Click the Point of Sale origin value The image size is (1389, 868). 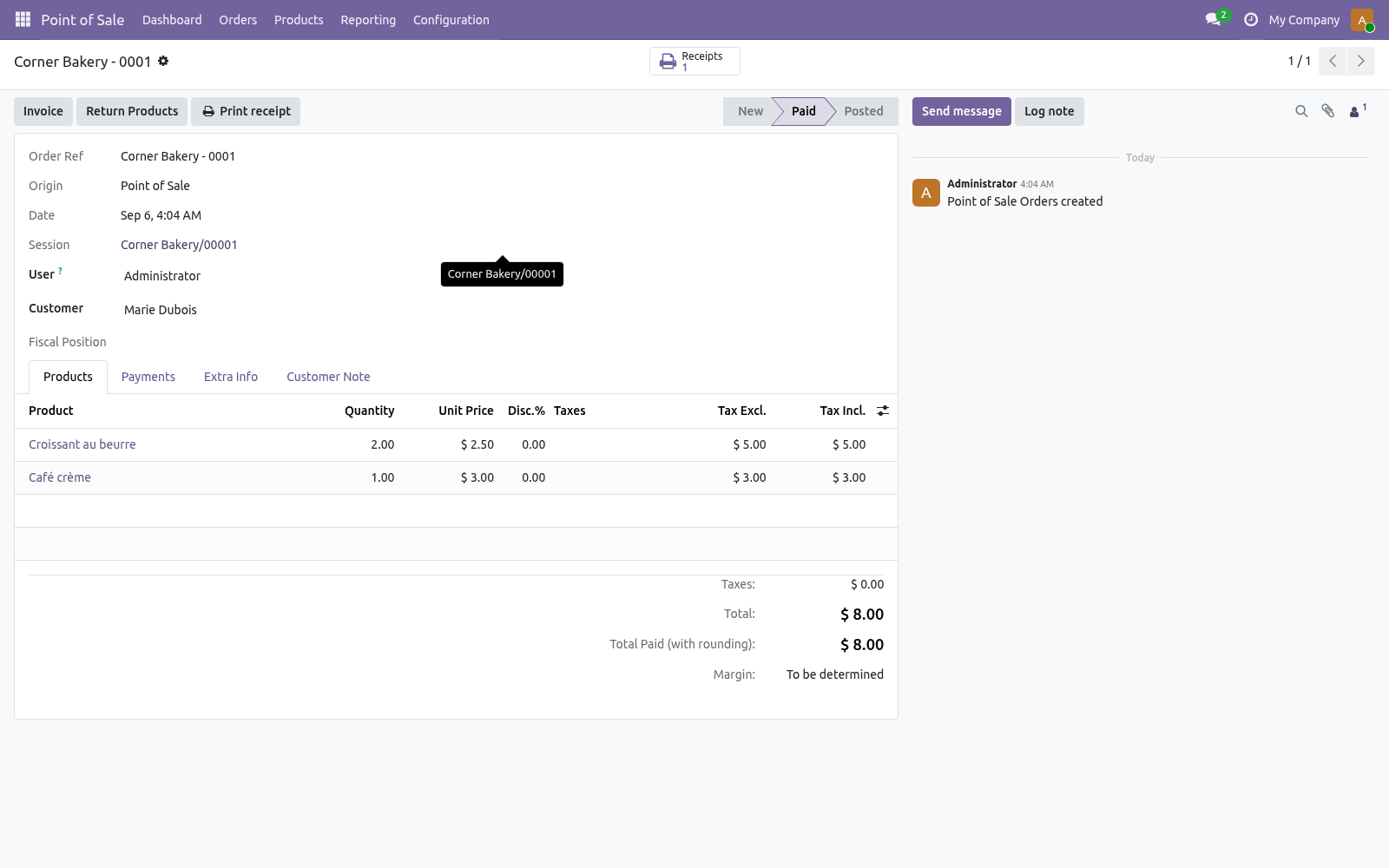click(x=155, y=186)
